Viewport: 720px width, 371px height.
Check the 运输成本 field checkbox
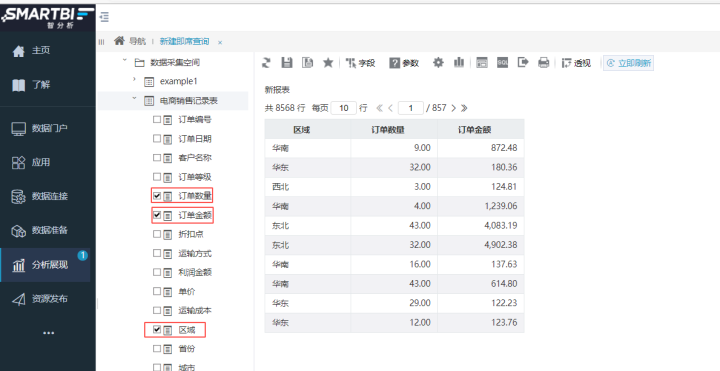pyautogui.click(x=157, y=310)
